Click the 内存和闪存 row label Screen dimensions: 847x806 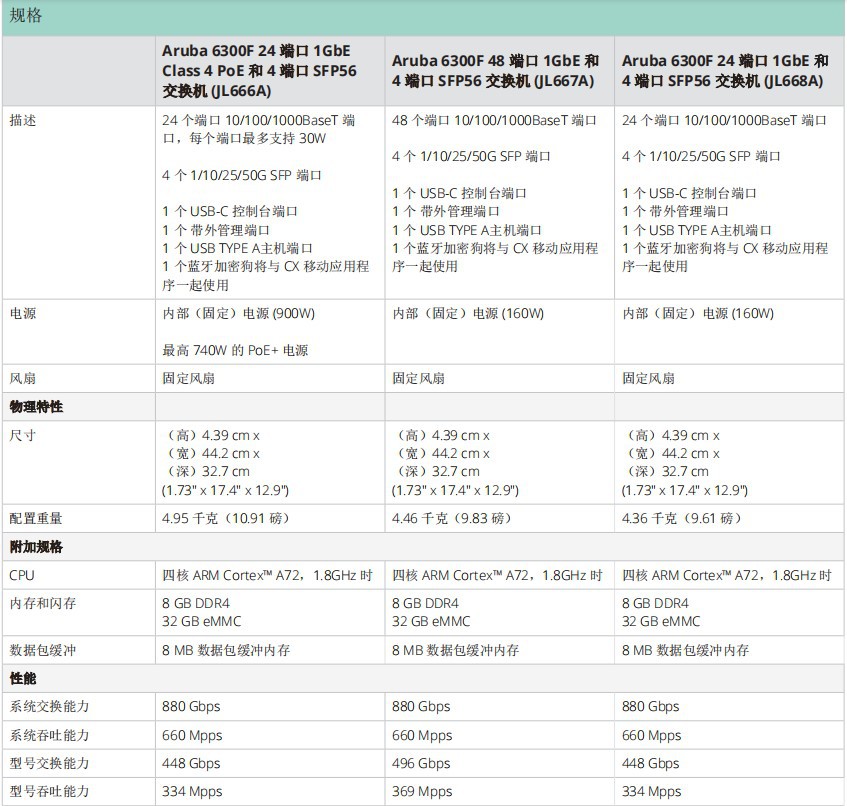click(x=43, y=603)
